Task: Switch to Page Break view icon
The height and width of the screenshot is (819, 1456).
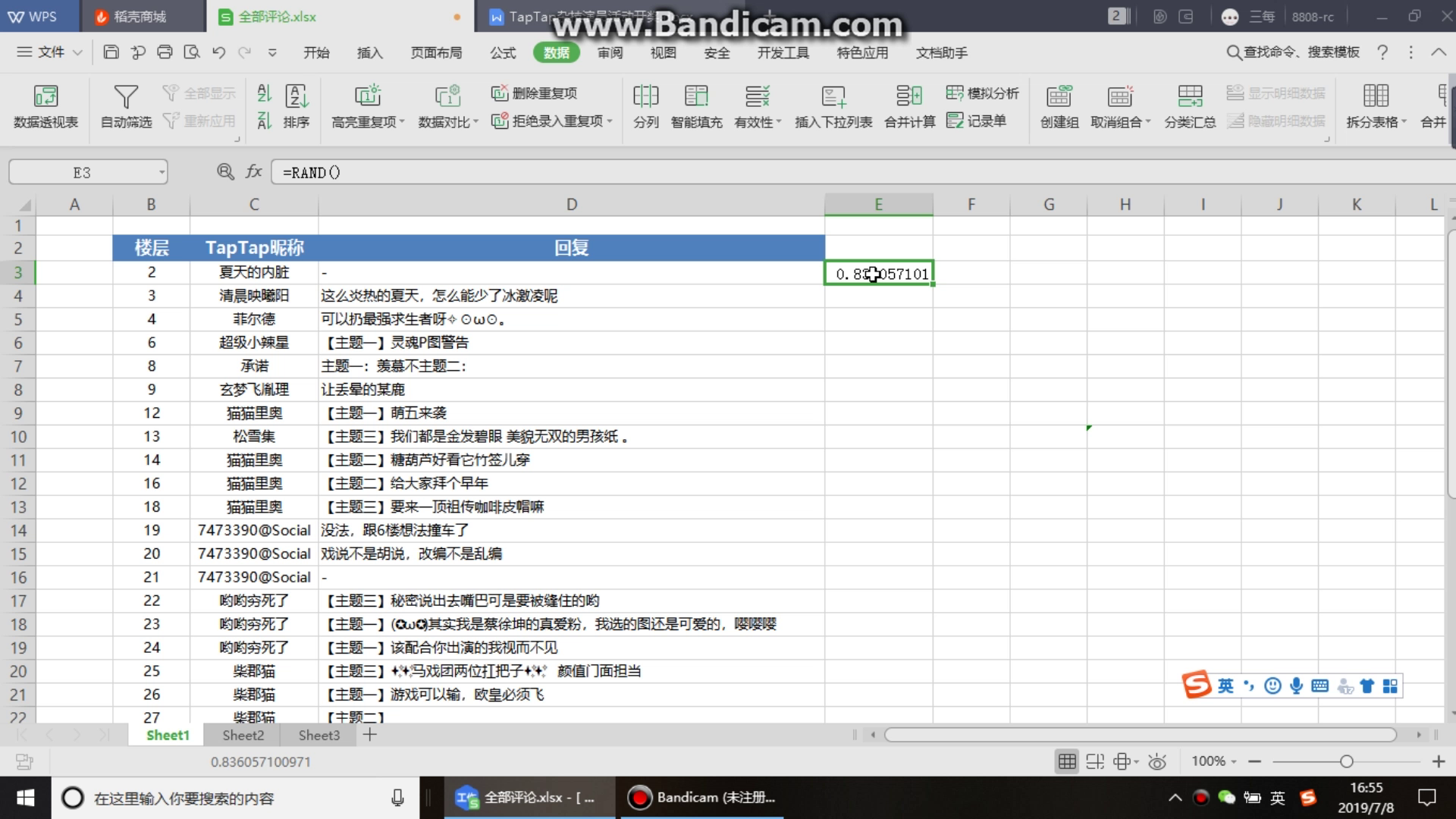Action: [x=1095, y=761]
